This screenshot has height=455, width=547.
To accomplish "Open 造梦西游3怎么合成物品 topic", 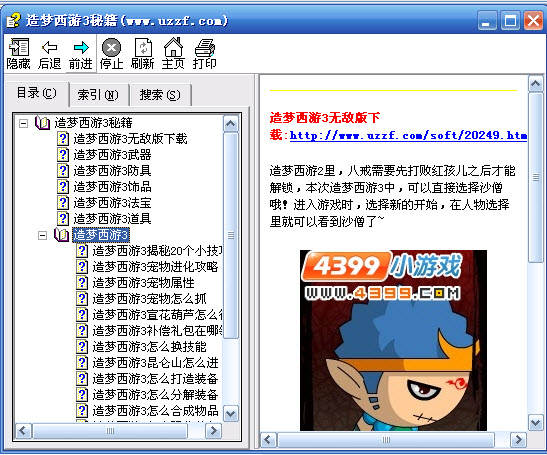I will pos(155,411).
